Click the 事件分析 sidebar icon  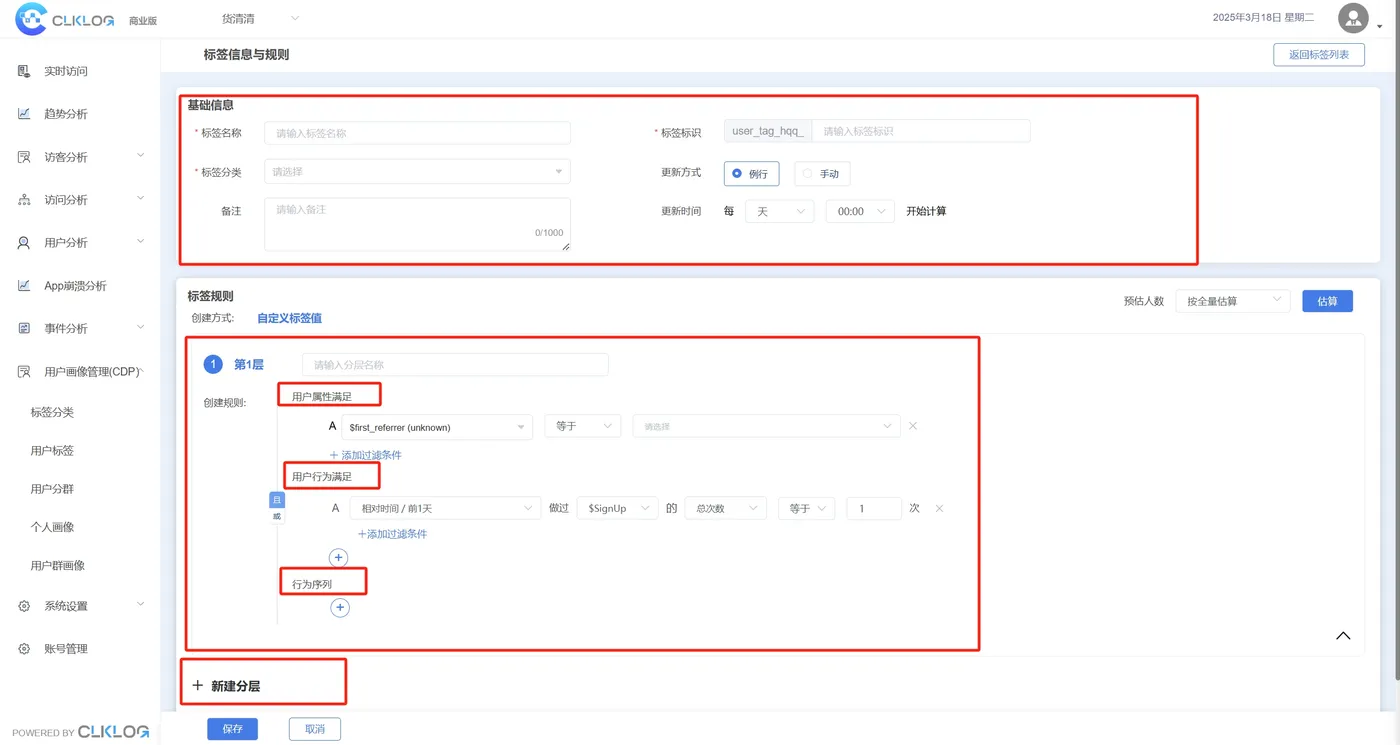(24, 328)
